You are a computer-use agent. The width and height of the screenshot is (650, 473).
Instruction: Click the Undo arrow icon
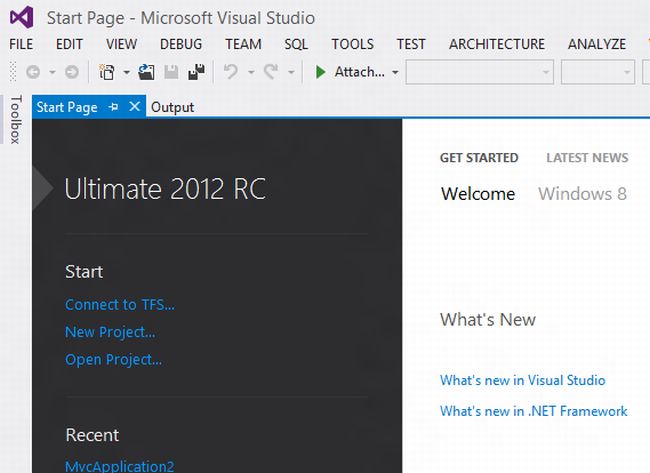230,72
